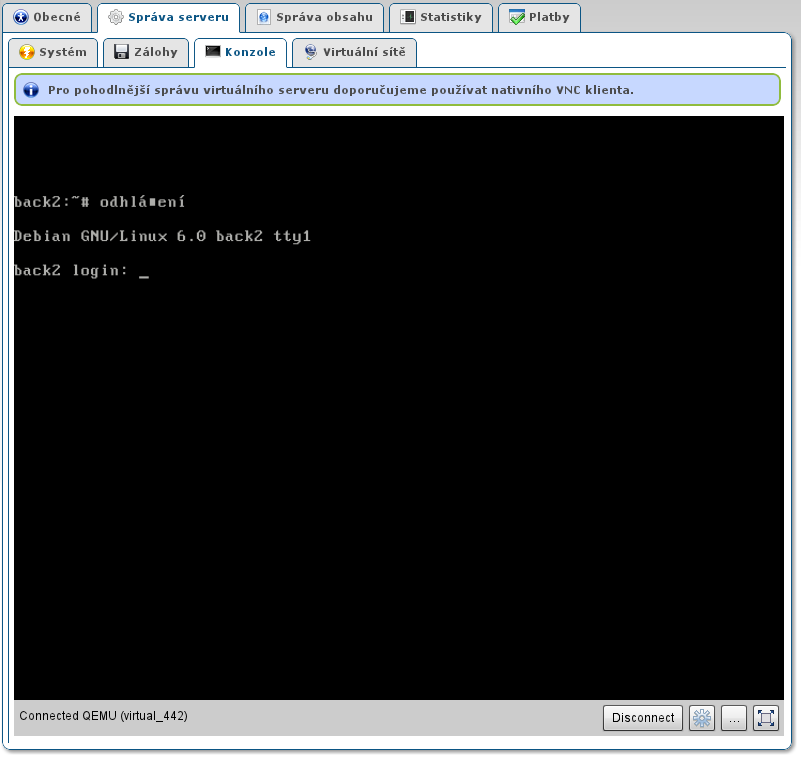Select the Konzole sub-tab
801x759 pixels.
241,52
